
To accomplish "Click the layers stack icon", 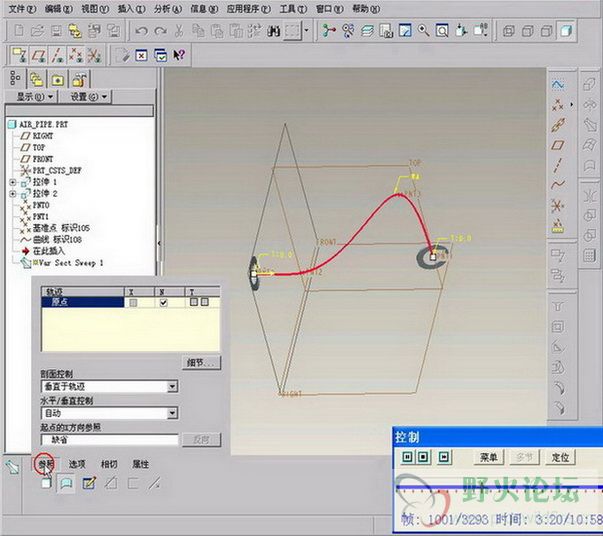I will tap(367, 31).
